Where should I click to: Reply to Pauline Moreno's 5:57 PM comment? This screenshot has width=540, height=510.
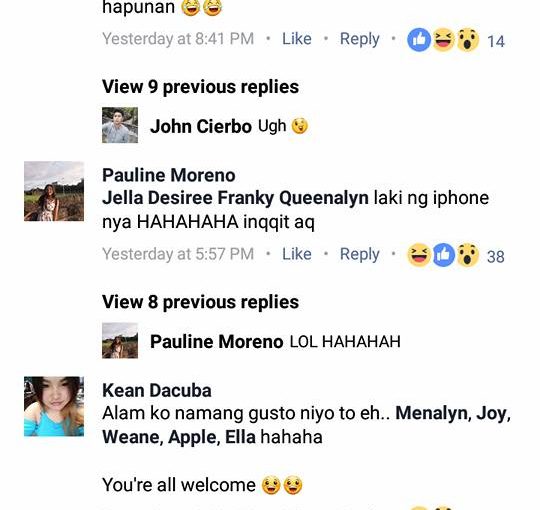click(x=360, y=255)
